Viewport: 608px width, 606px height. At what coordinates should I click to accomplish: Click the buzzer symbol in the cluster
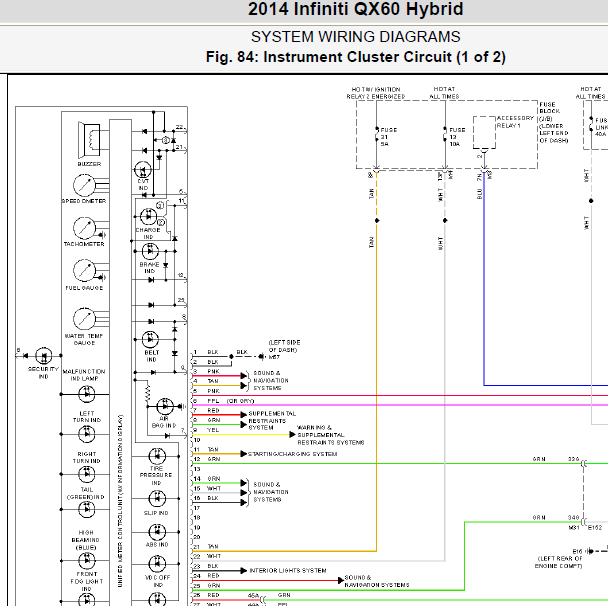point(89,139)
